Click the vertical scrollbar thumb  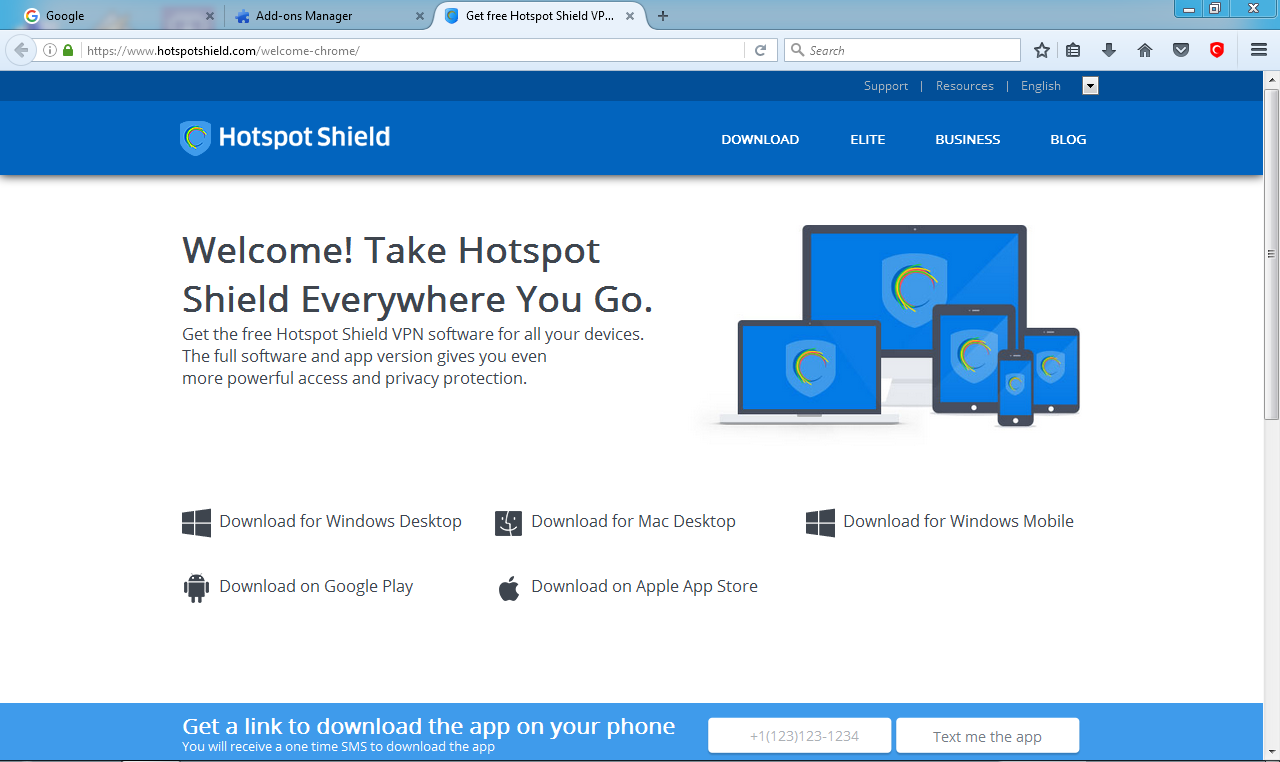[x=1272, y=254]
